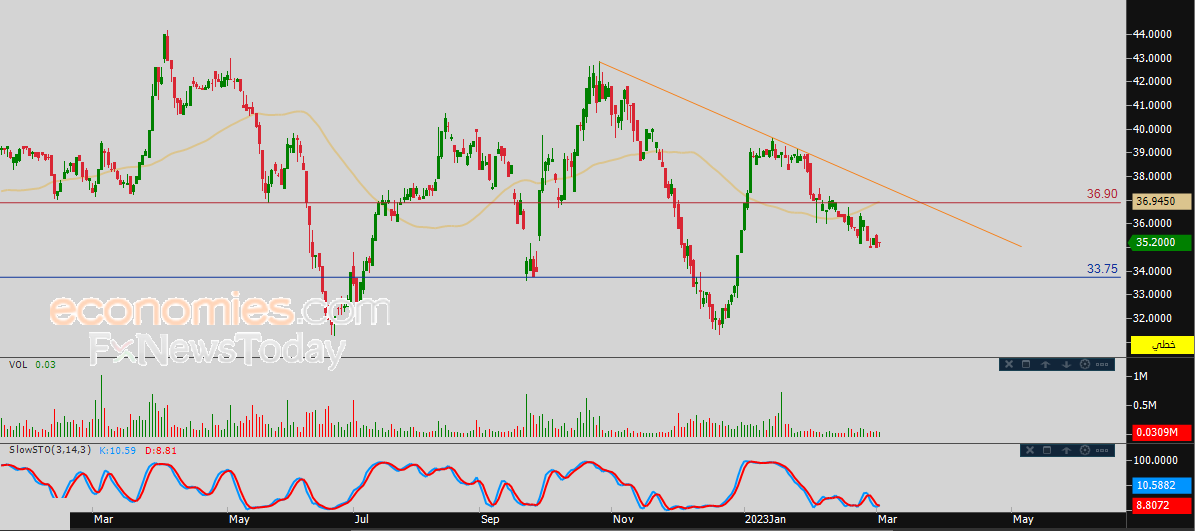1195x531 pixels.
Task: Click the yellow خطي scale button
Action: tap(1162, 345)
